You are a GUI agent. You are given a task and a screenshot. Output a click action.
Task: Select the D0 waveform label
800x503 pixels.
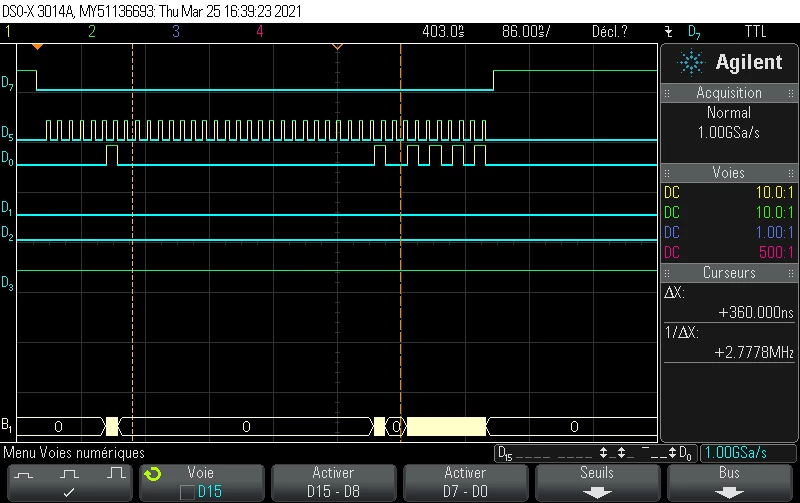pos(7,158)
